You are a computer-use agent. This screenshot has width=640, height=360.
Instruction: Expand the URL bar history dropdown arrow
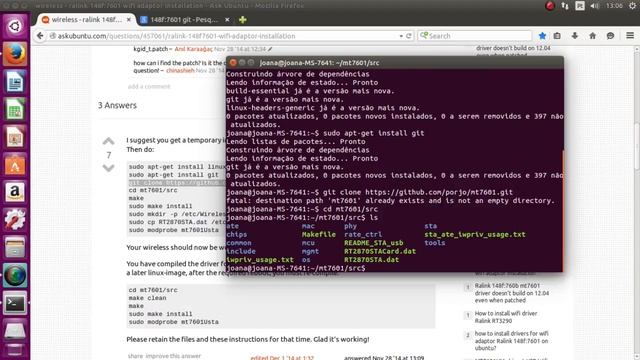pyautogui.click(x=401, y=36)
